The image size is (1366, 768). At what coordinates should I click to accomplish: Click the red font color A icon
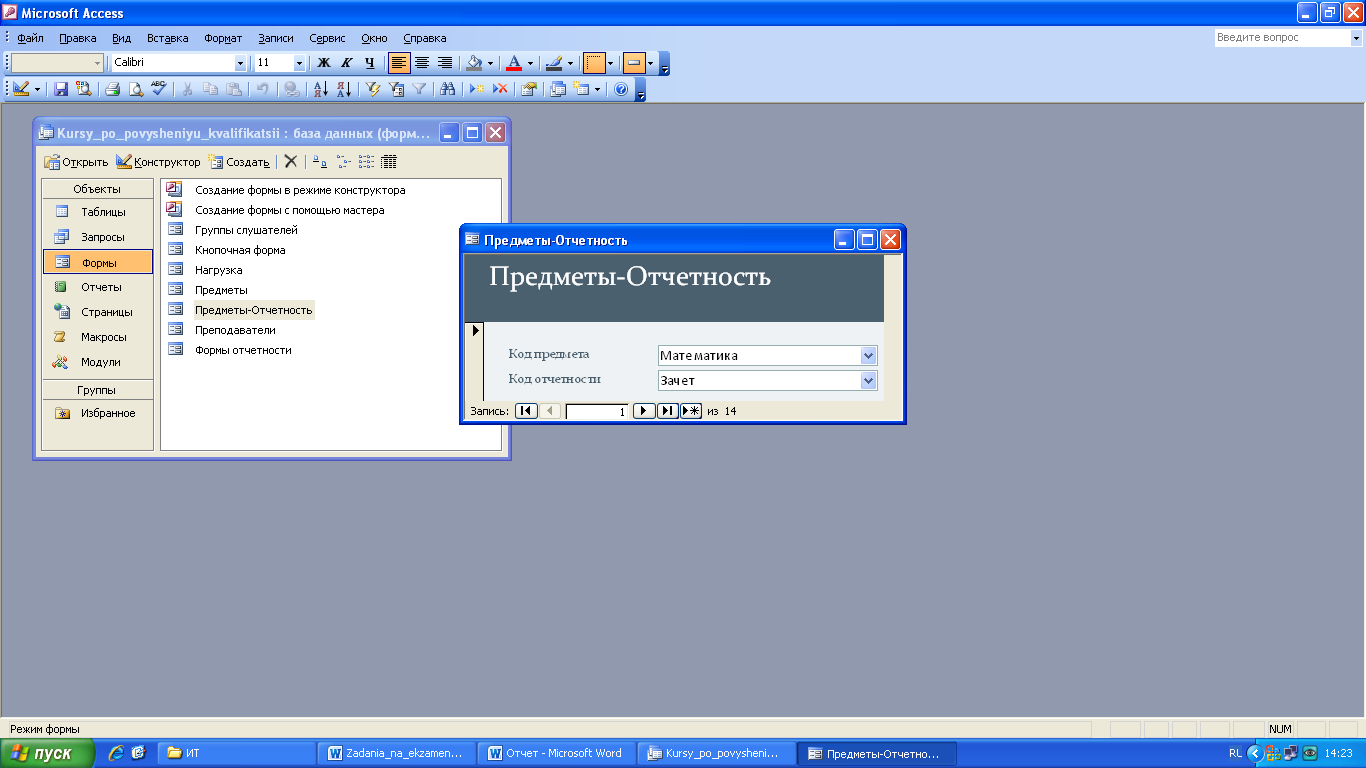(514, 63)
